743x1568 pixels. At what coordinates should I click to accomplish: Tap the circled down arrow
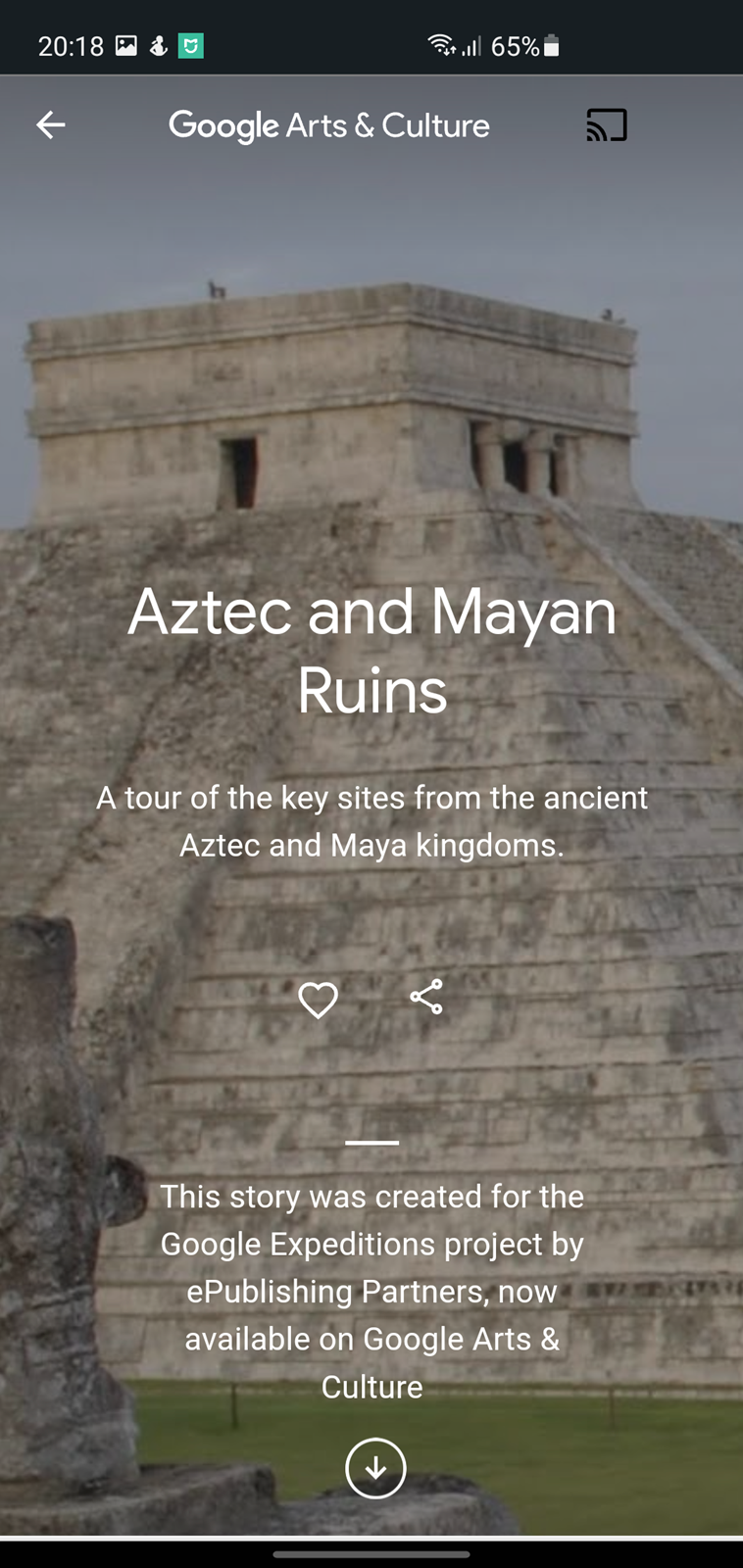coord(375,1468)
